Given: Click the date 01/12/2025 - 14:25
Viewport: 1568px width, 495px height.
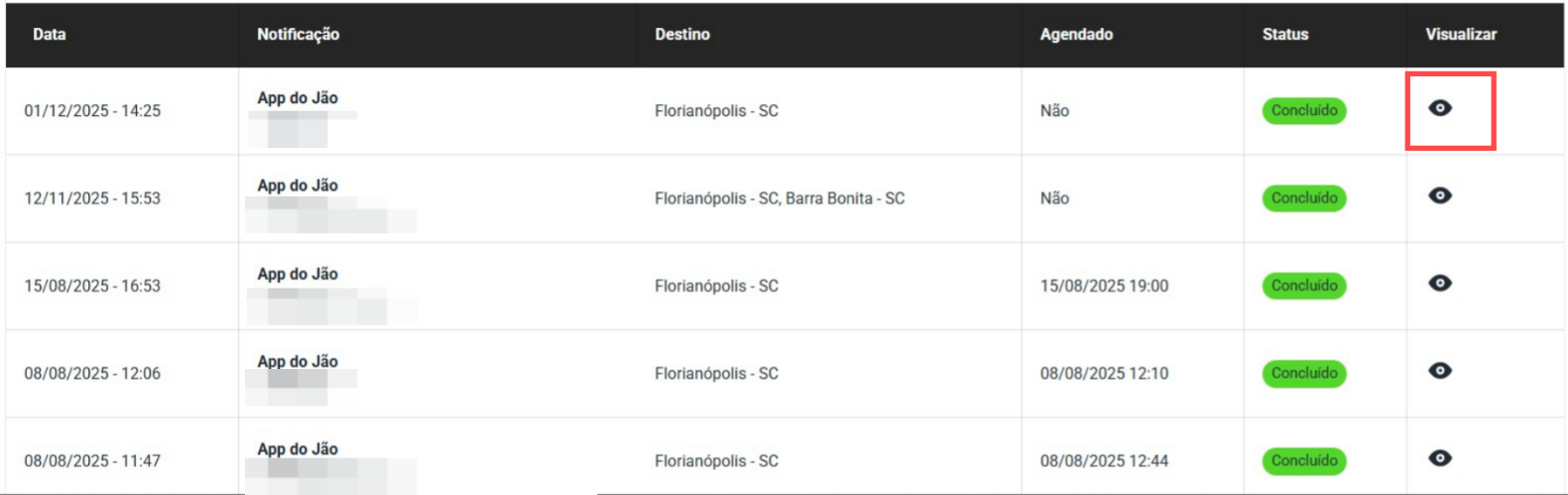Looking at the screenshot, I should tap(92, 111).
